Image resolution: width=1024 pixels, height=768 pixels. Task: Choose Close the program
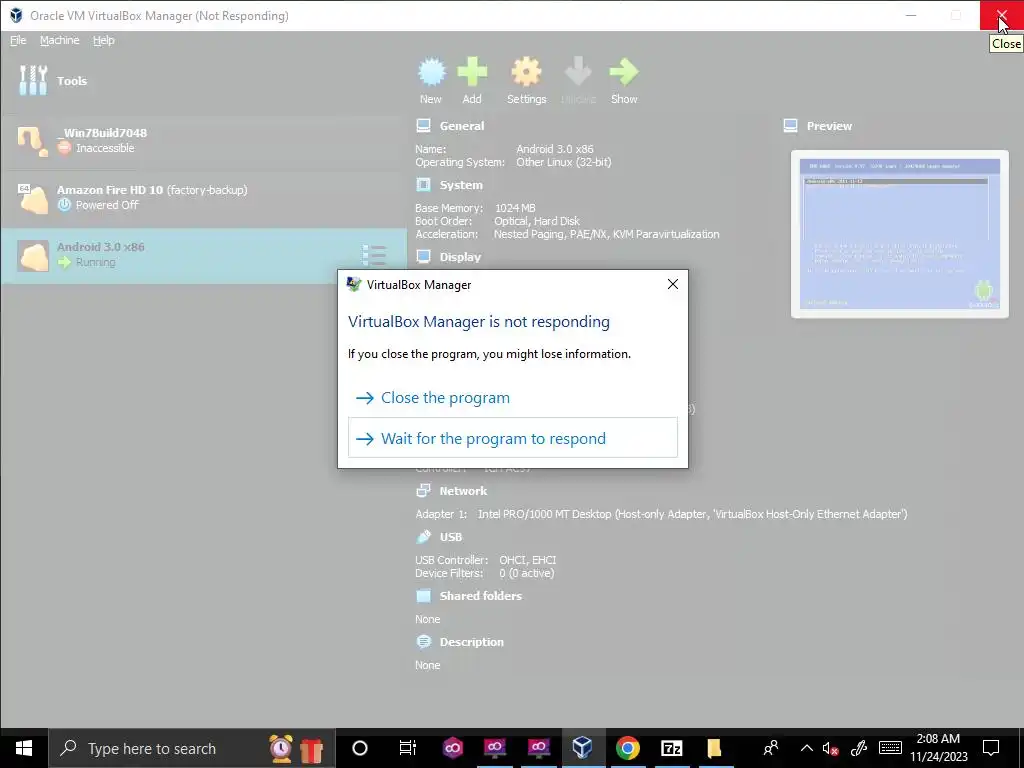[513, 398]
